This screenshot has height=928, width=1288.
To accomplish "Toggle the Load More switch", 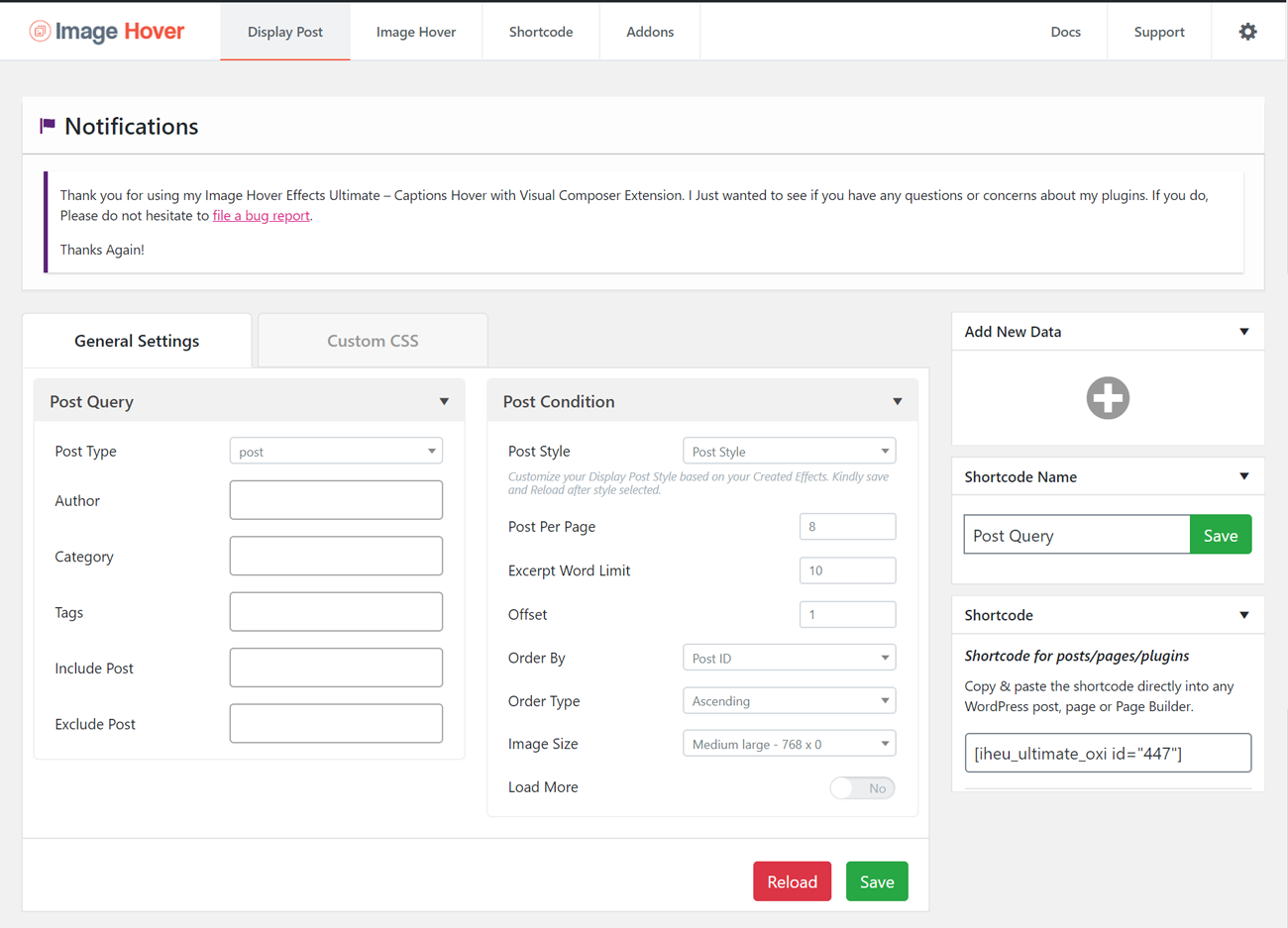I will point(862,788).
